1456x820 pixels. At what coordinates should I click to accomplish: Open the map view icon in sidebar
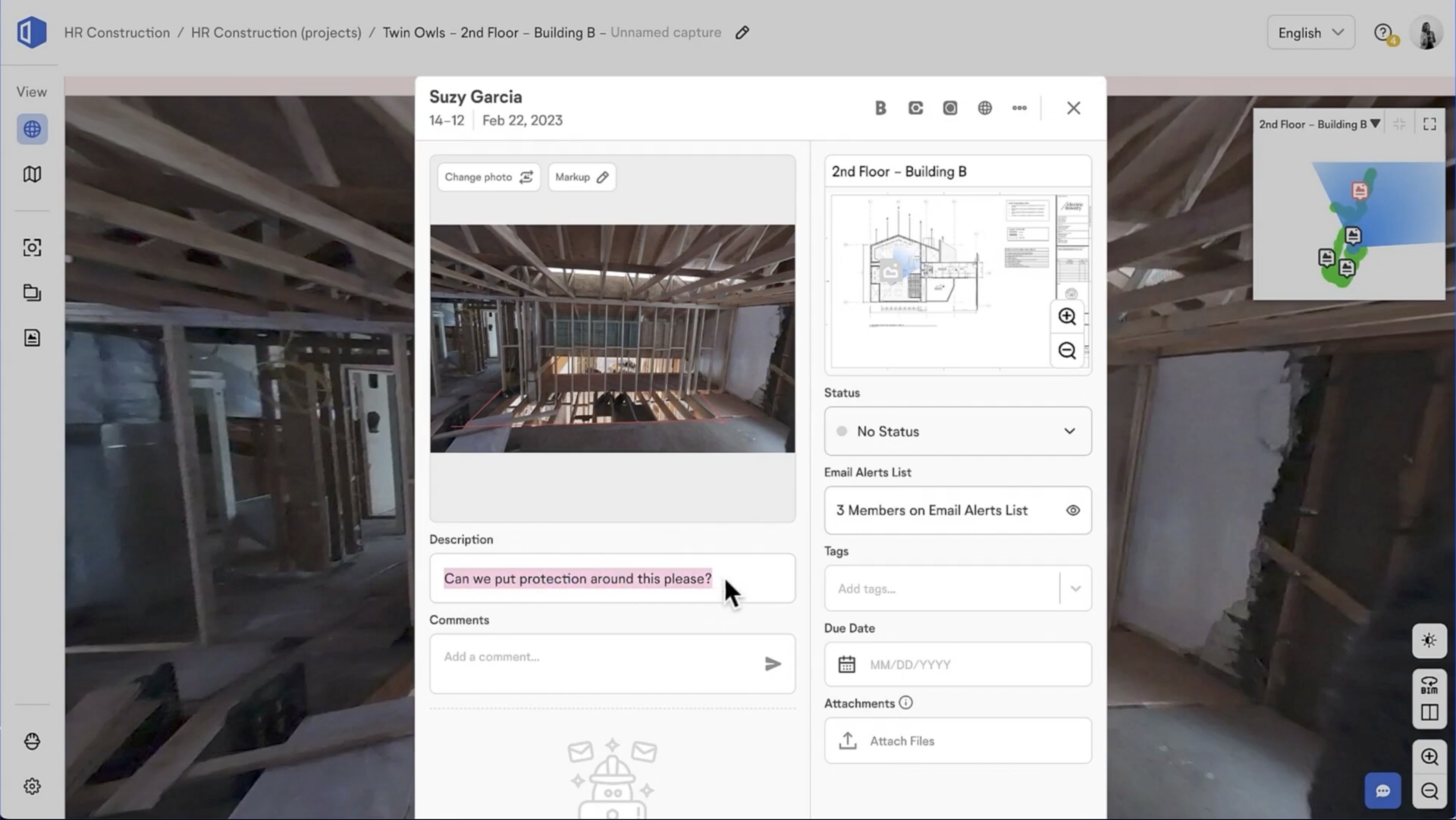pyautogui.click(x=32, y=174)
